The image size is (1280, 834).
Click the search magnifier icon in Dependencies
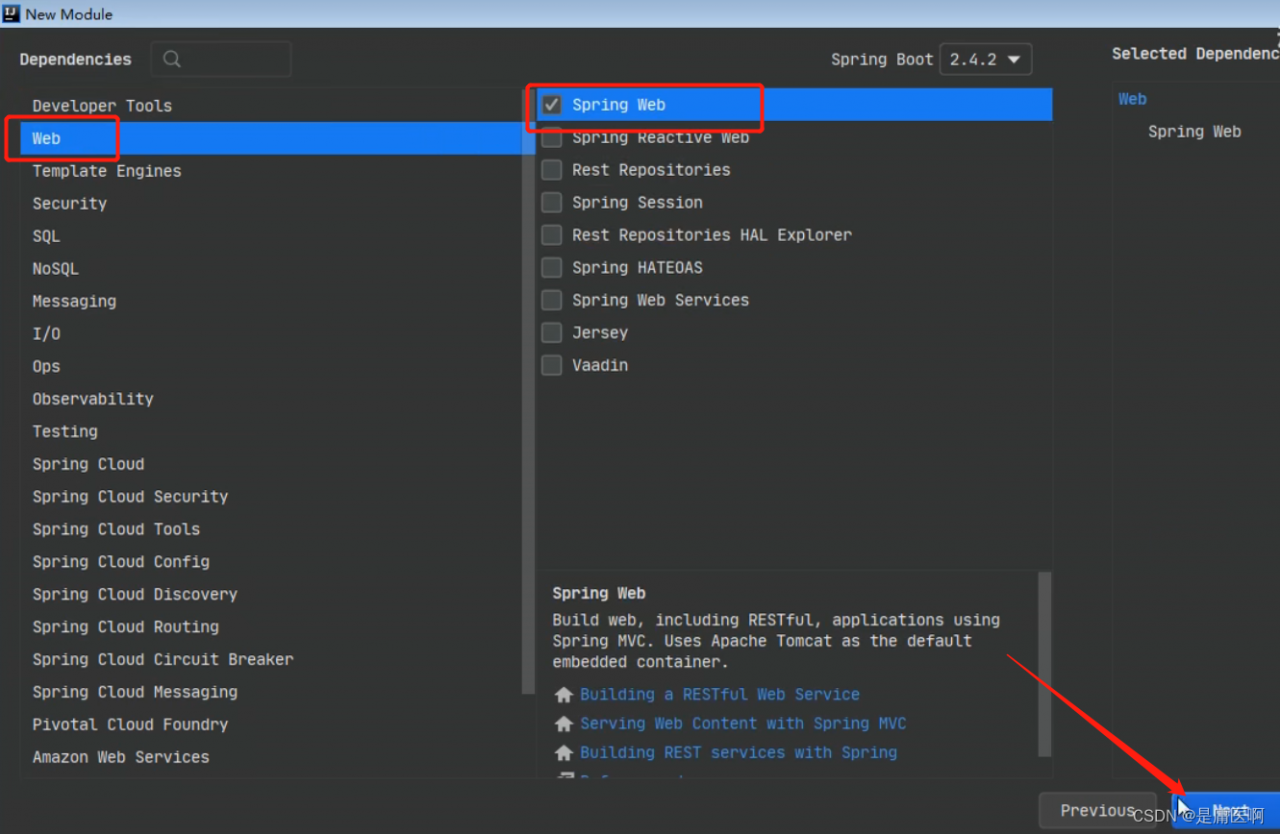(x=172, y=59)
